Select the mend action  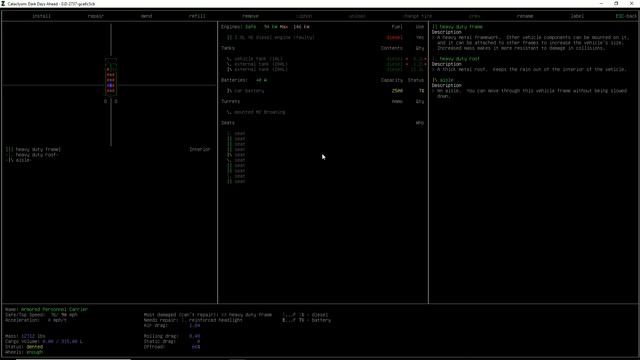[x=147, y=16]
